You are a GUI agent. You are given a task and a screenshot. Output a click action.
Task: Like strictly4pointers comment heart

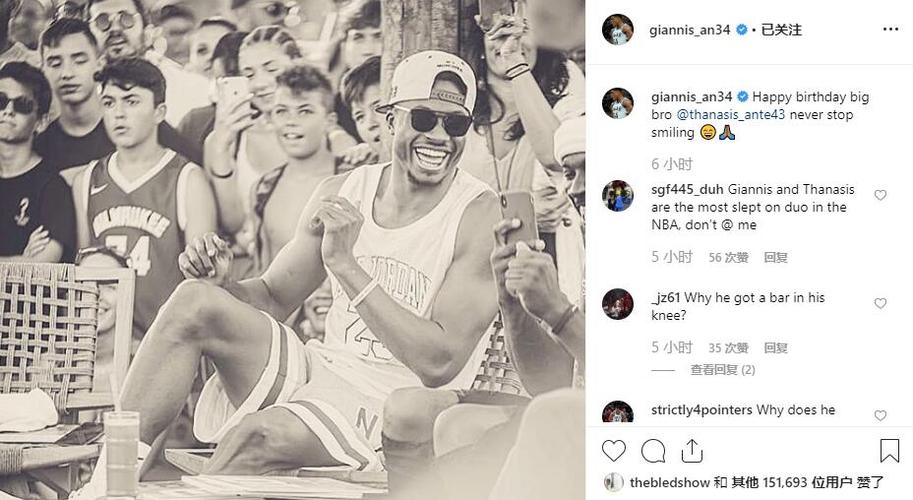click(x=880, y=415)
